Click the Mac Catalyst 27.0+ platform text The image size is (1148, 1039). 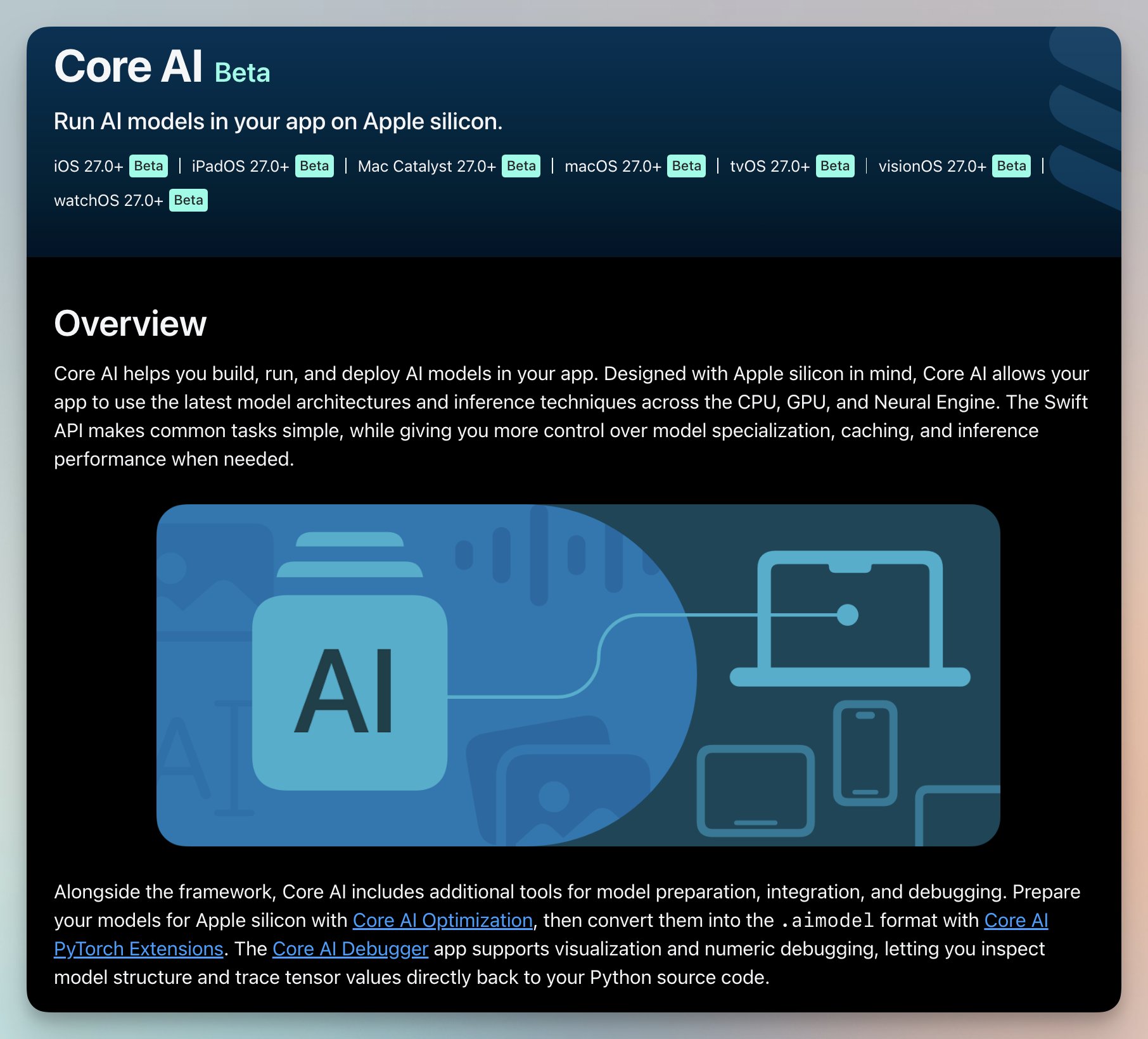click(426, 166)
